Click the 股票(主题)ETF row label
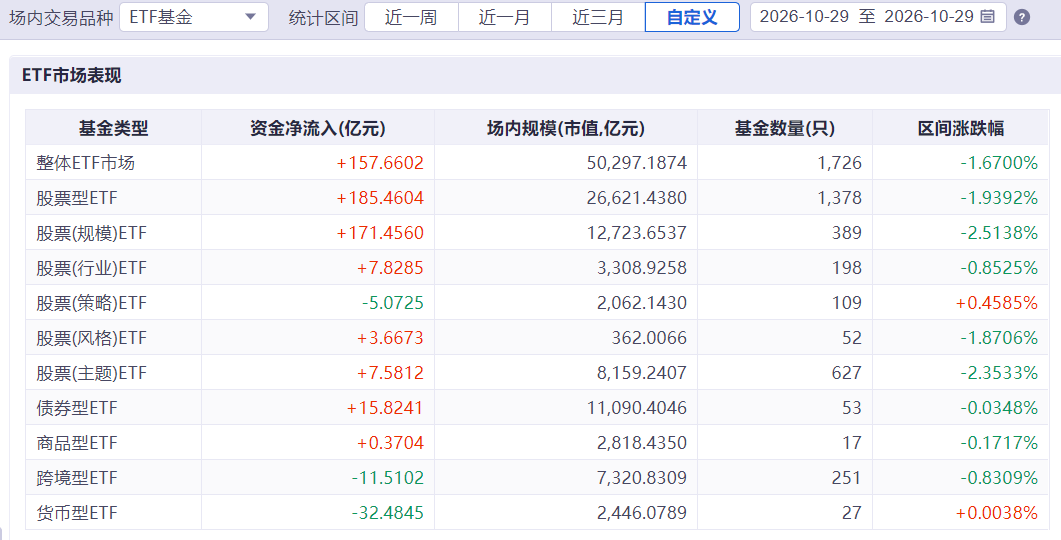 coord(91,373)
